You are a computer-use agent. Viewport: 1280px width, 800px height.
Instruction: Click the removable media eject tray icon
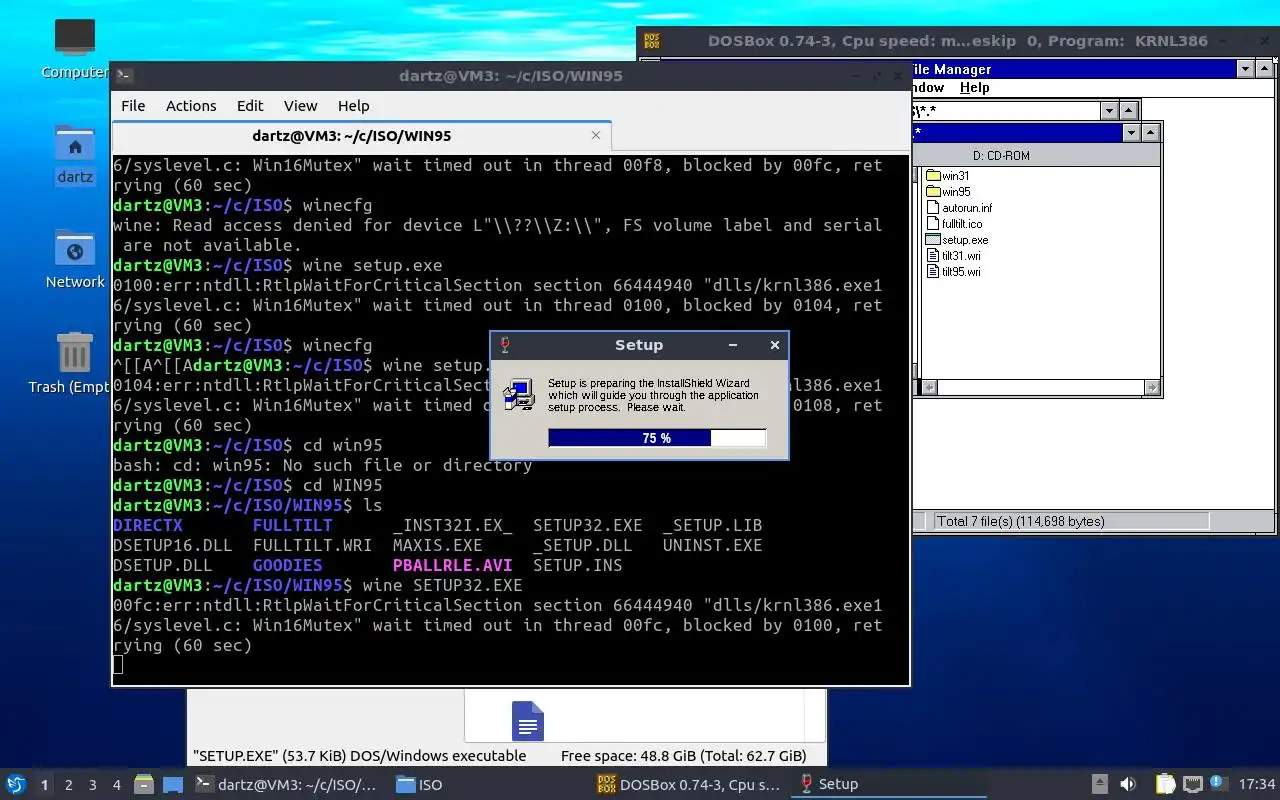[1100, 784]
